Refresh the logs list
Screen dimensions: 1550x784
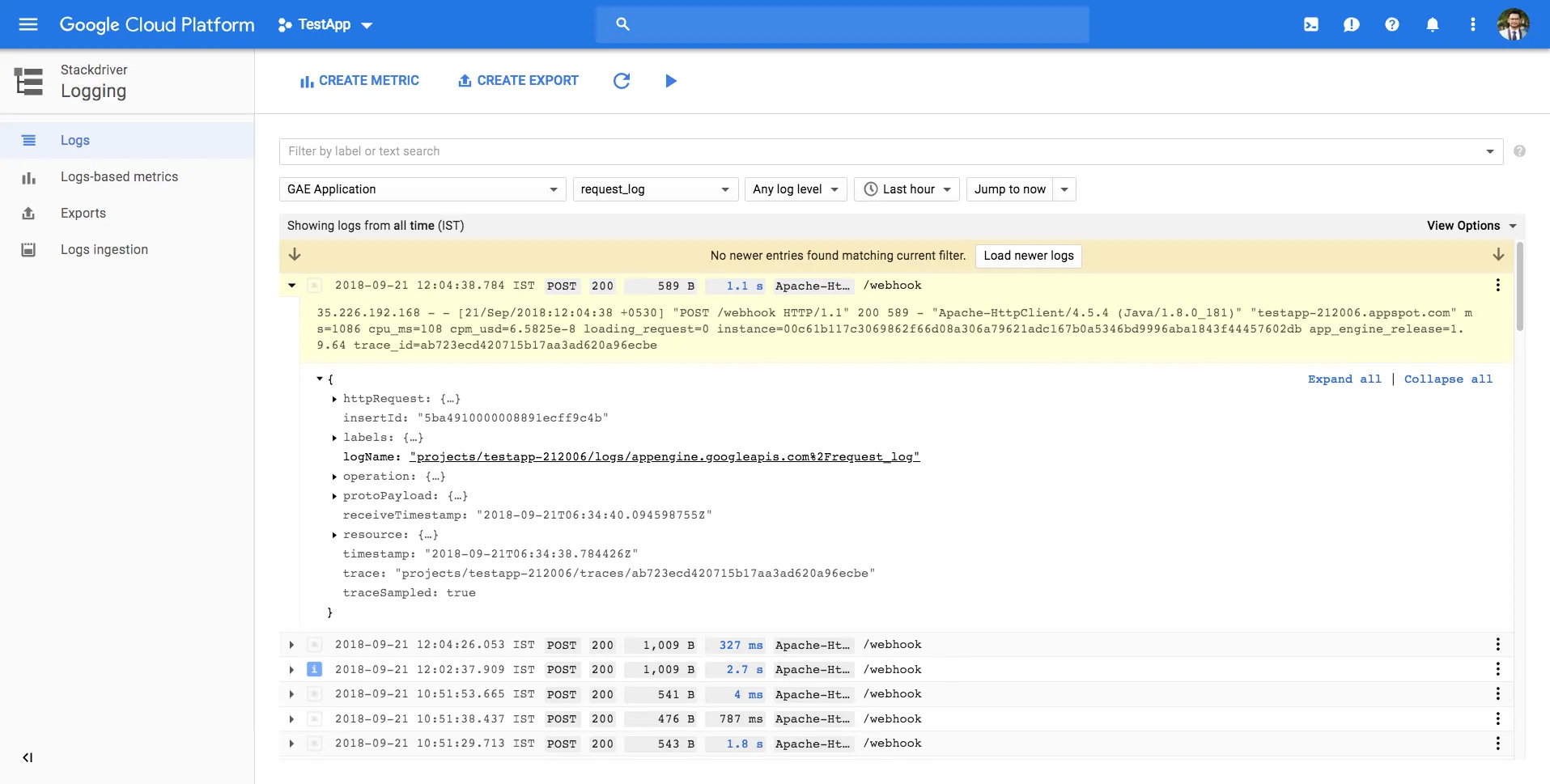622,81
